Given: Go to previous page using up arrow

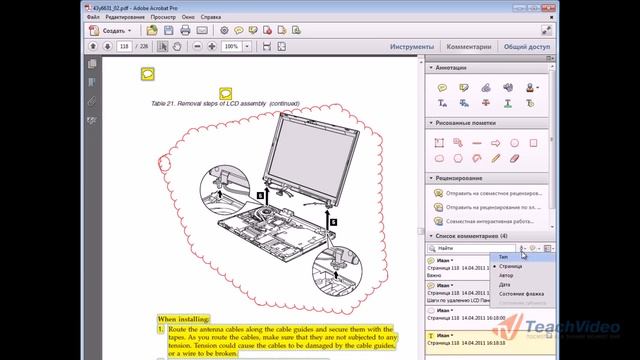Looking at the screenshot, I should pos(93,47).
